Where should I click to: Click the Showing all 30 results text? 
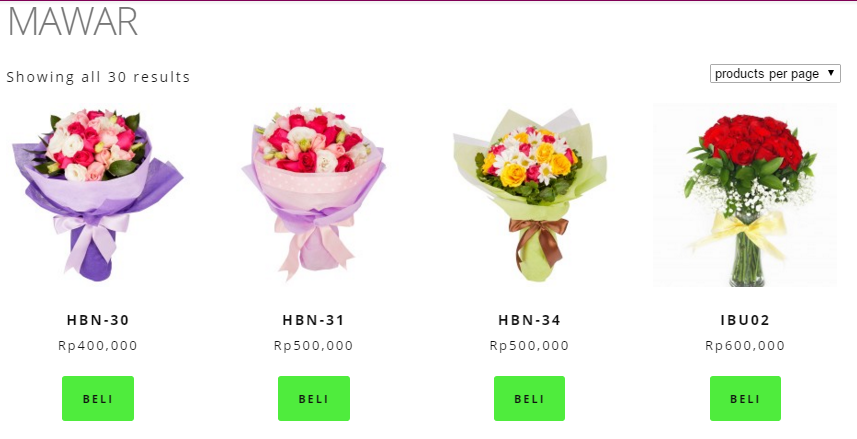98,77
